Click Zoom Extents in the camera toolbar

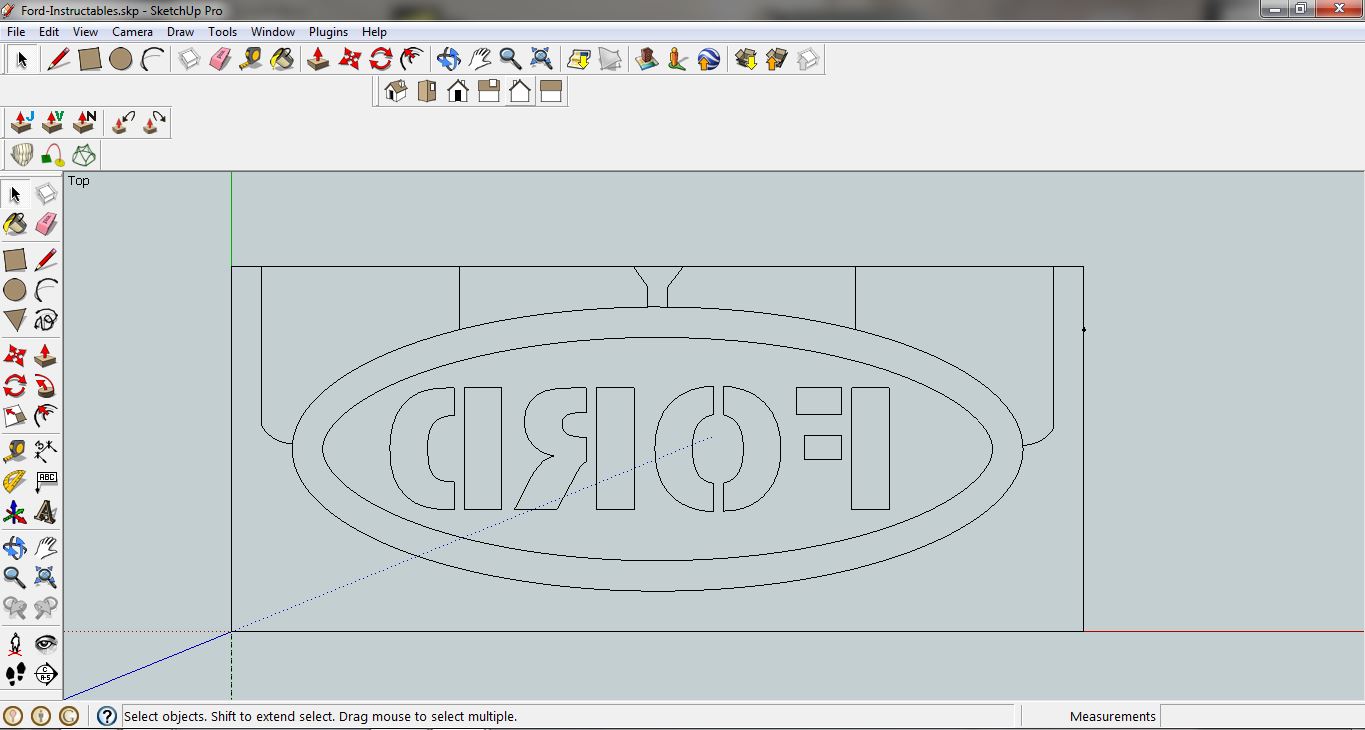click(x=540, y=59)
